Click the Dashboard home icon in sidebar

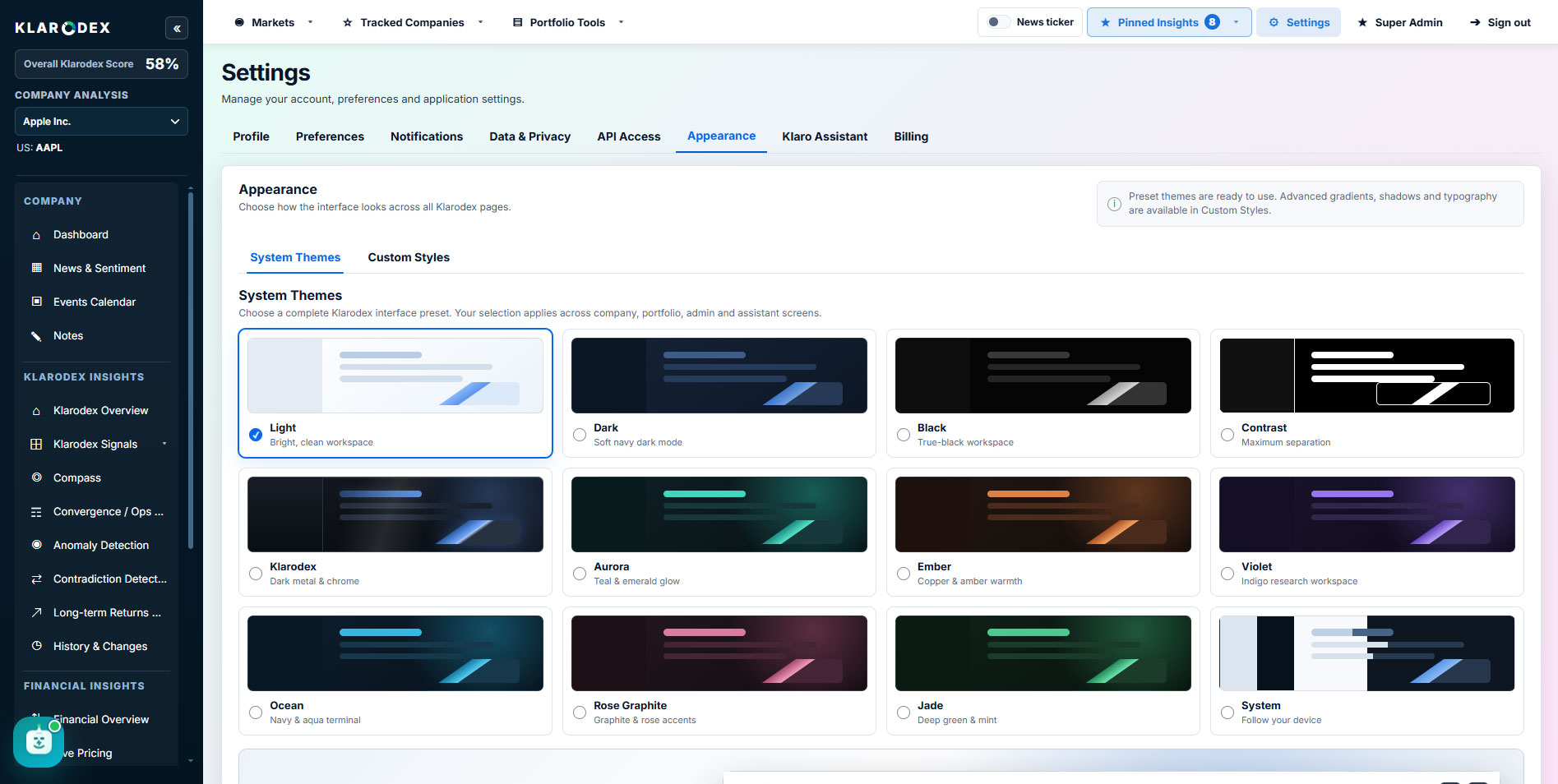36,235
